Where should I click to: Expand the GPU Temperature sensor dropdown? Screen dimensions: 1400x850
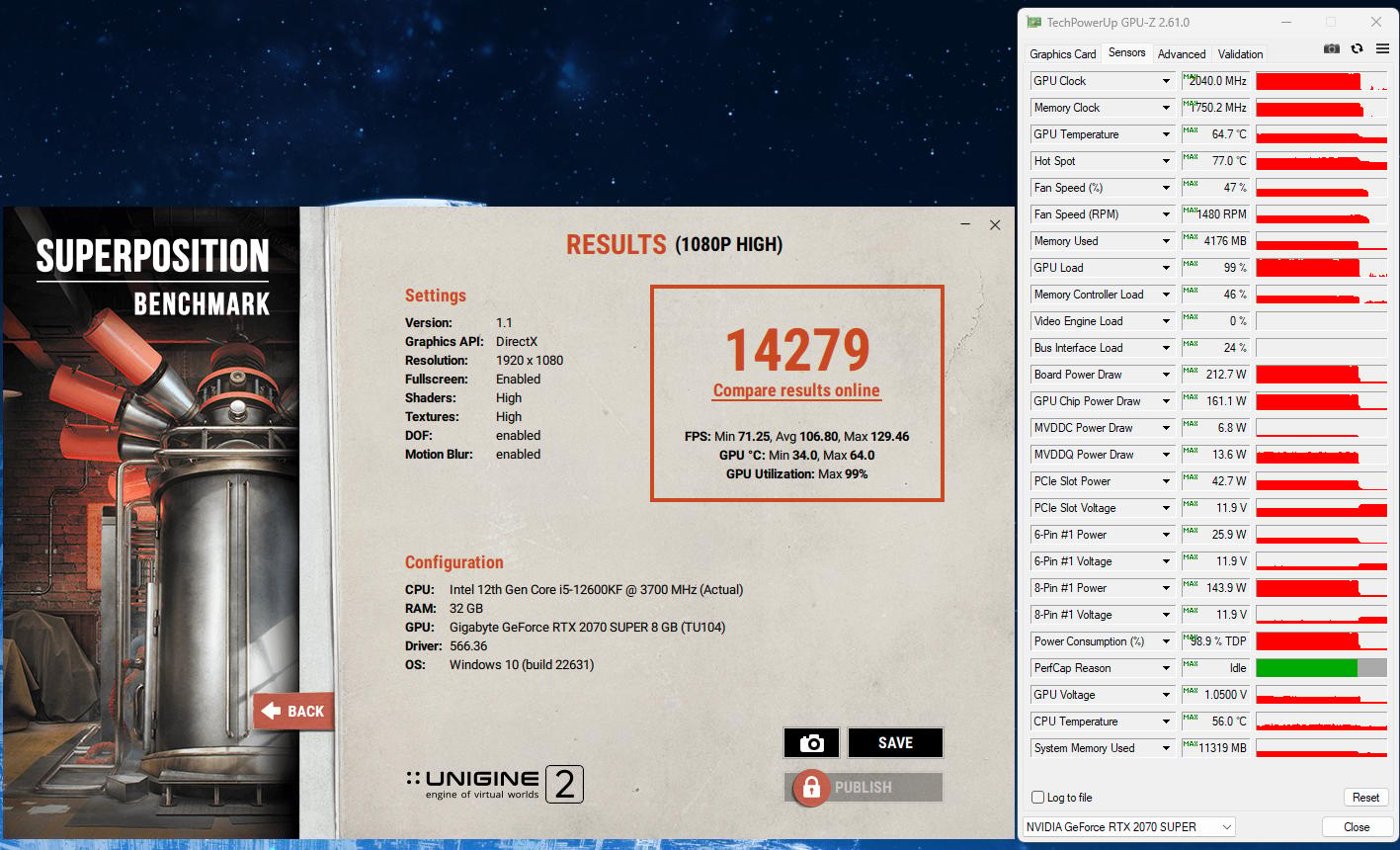1166,134
